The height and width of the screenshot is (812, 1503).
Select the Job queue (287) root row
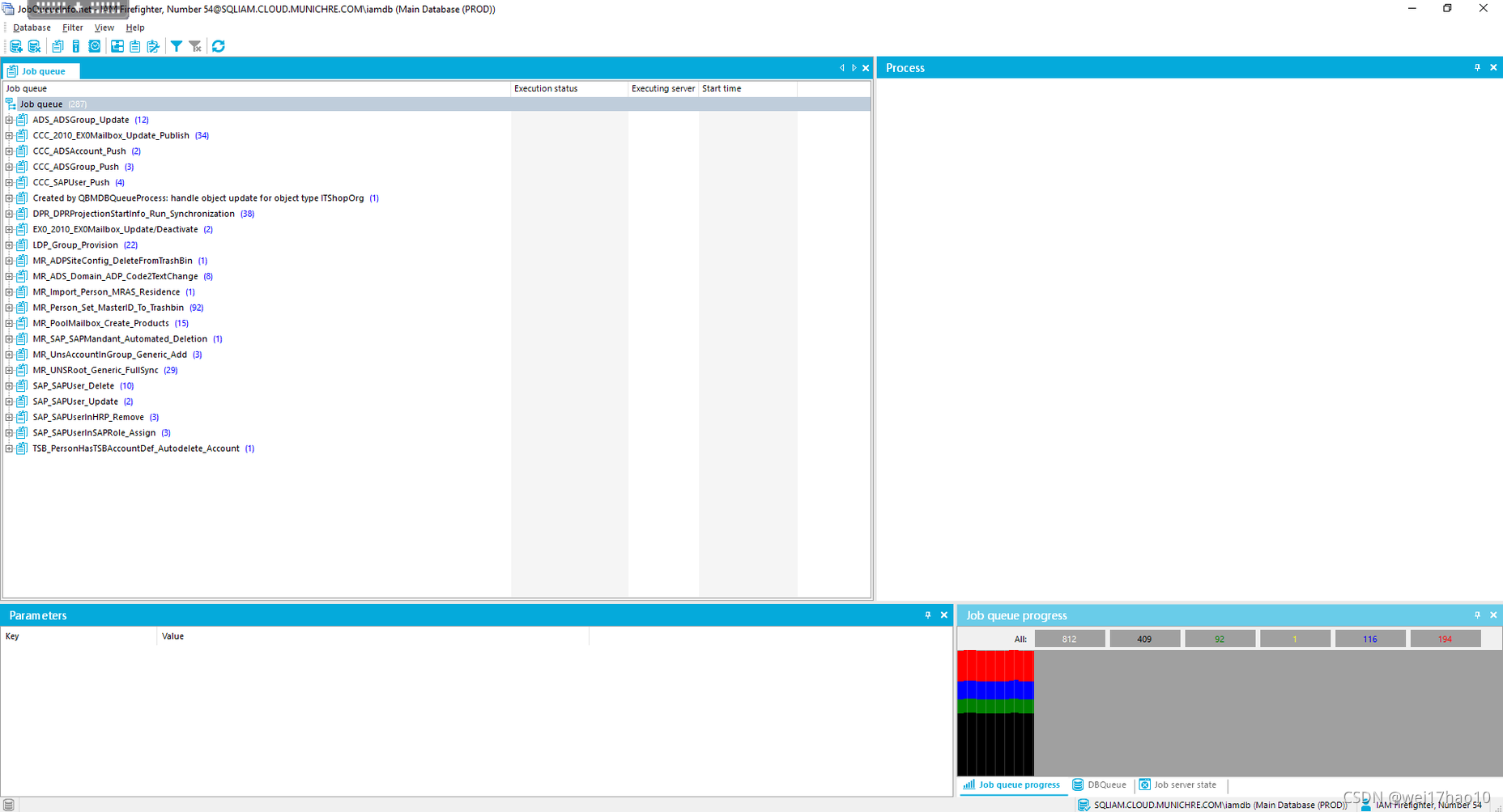[436, 104]
